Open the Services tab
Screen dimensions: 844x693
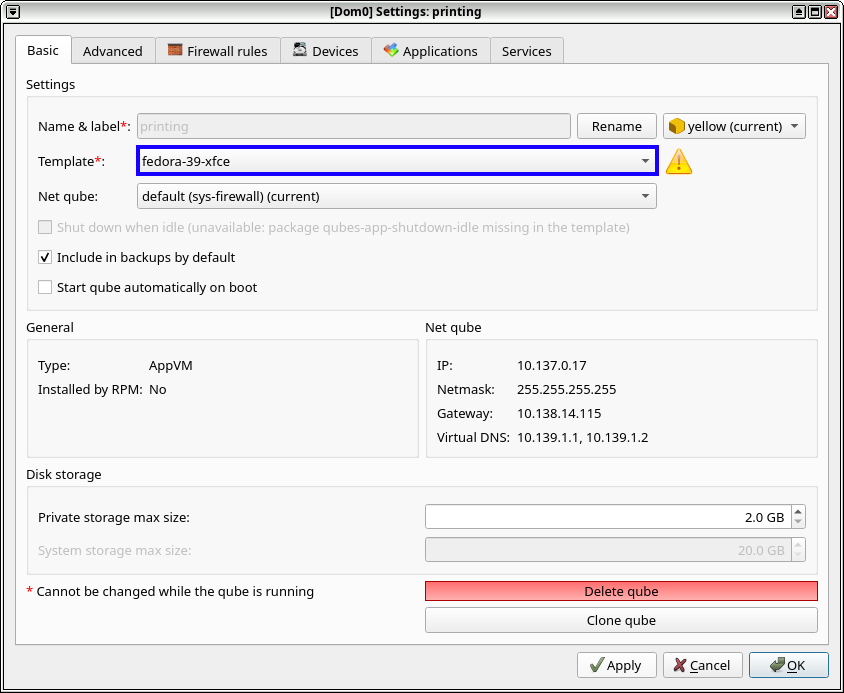point(526,51)
